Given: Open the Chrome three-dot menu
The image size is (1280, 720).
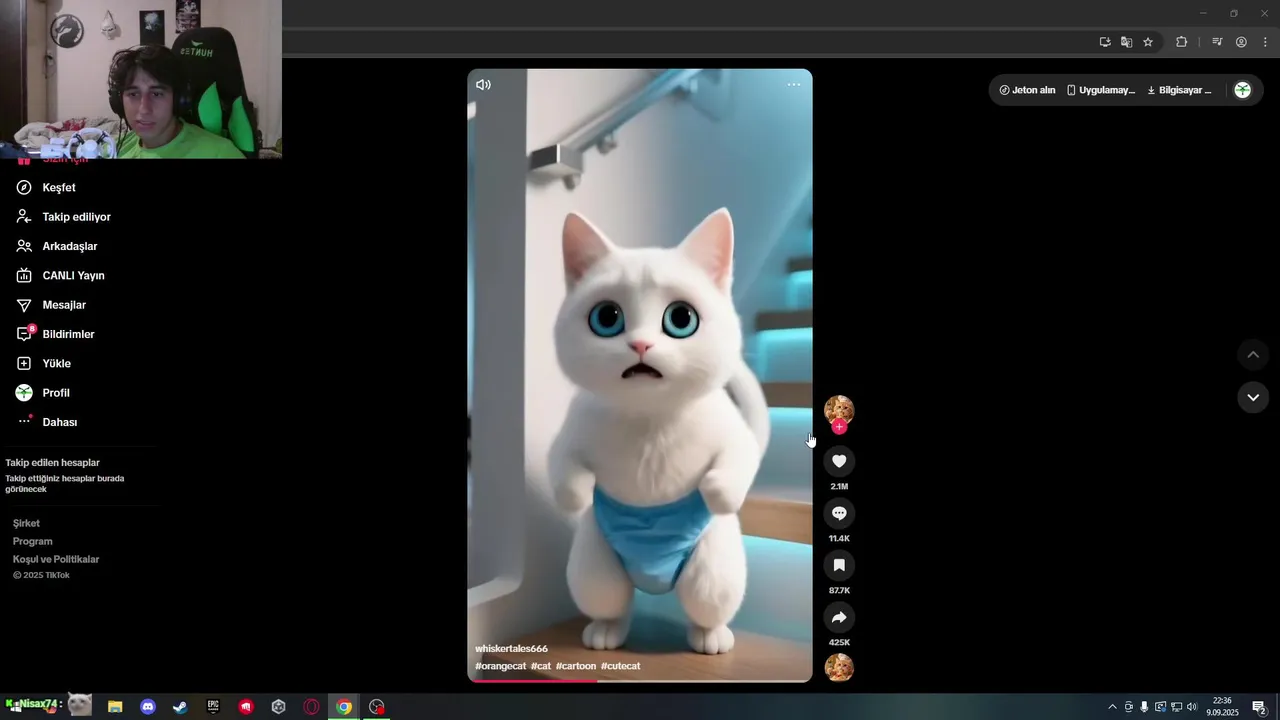Looking at the screenshot, I should (x=1265, y=42).
